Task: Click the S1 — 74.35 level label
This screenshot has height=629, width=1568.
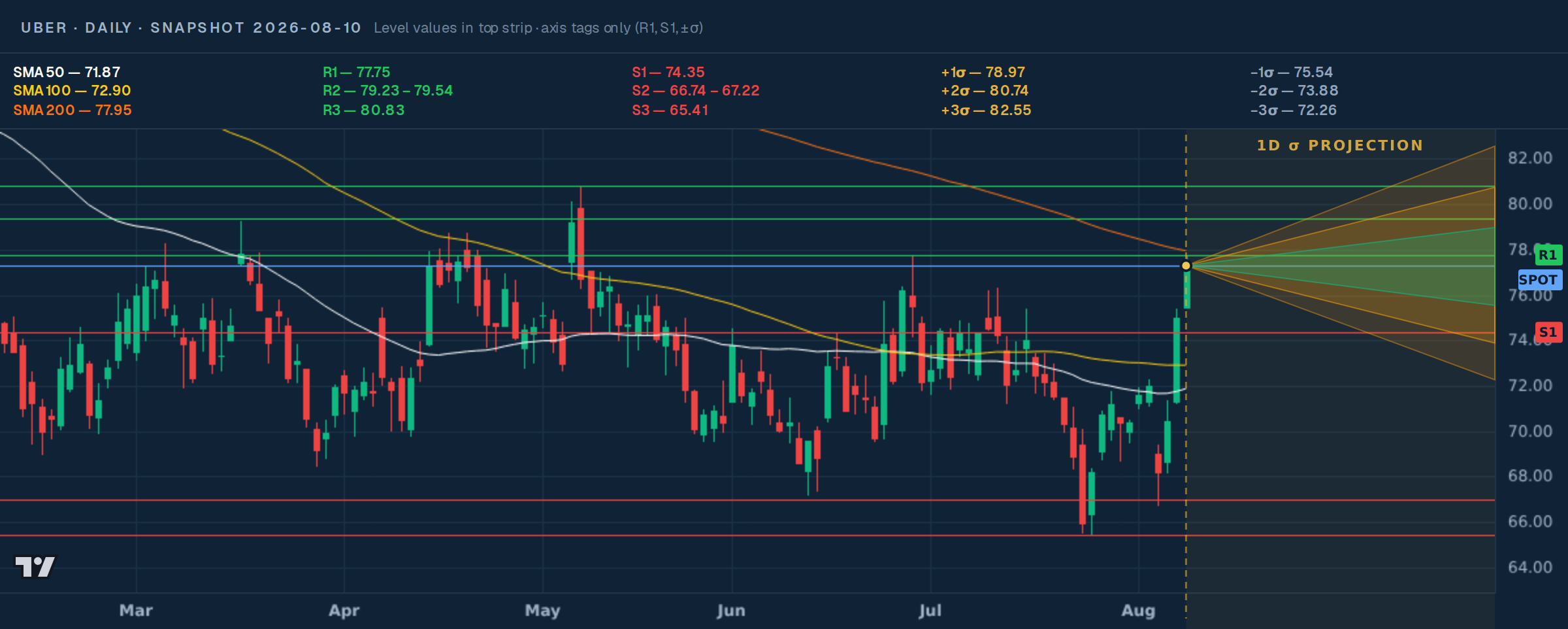Action: (668, 72)
